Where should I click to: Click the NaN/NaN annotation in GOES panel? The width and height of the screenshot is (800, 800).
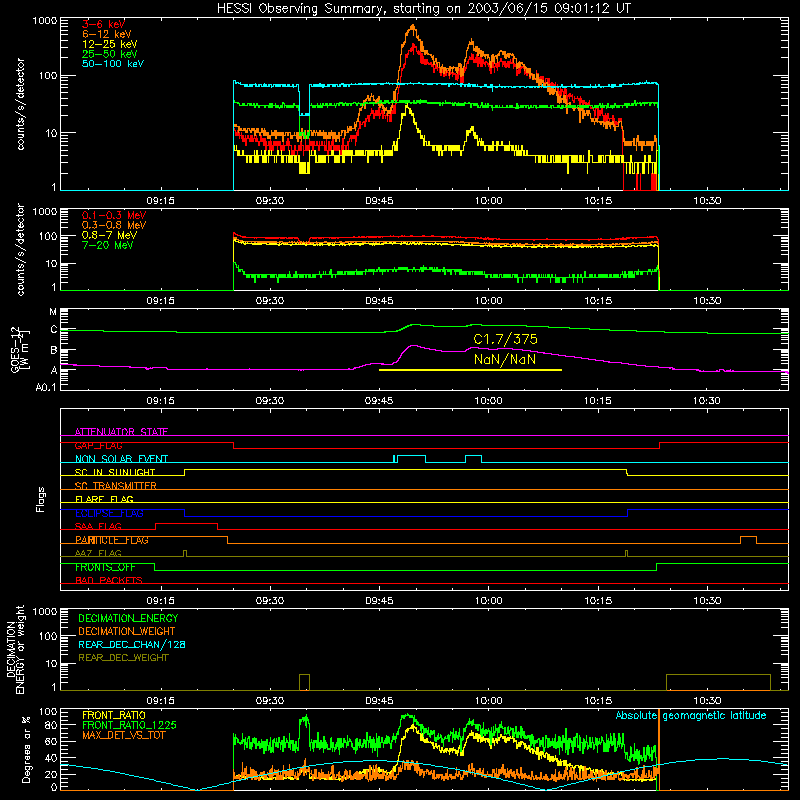tap(505, 359)
